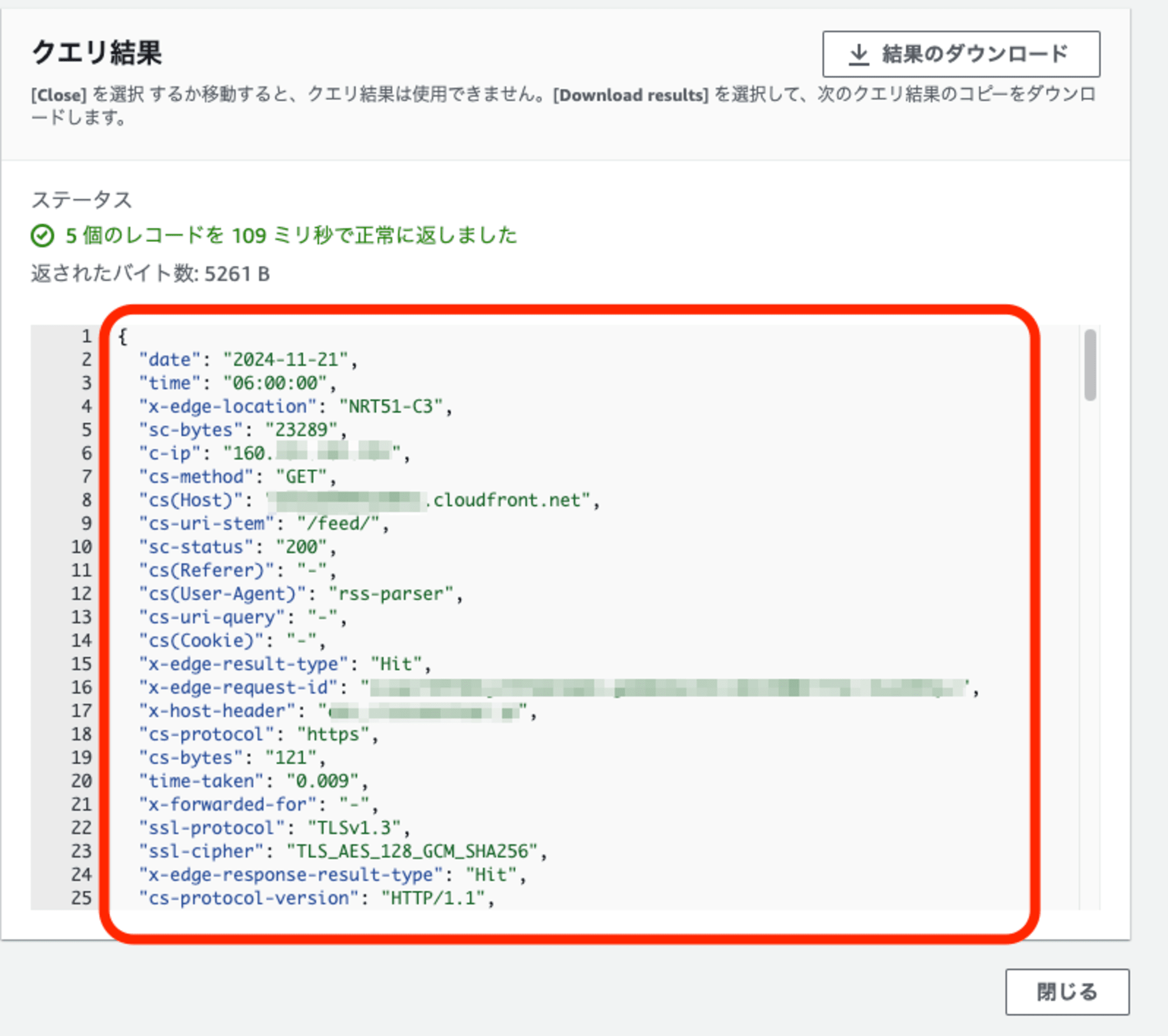Click the c-ip line
1168x1036 pixels.
click(274, 453)
